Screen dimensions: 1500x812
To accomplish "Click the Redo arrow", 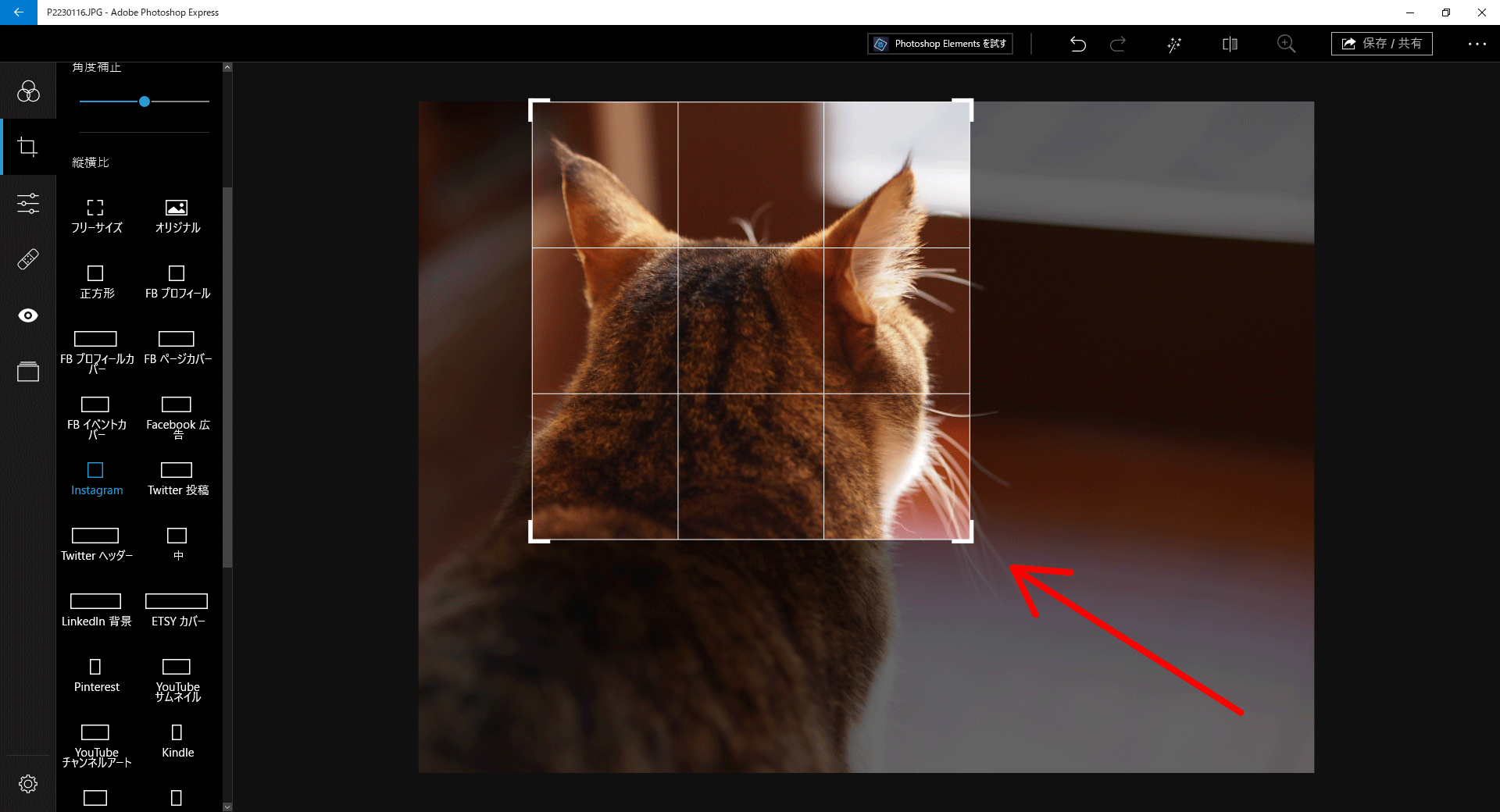I will [x=1118, y=45].
